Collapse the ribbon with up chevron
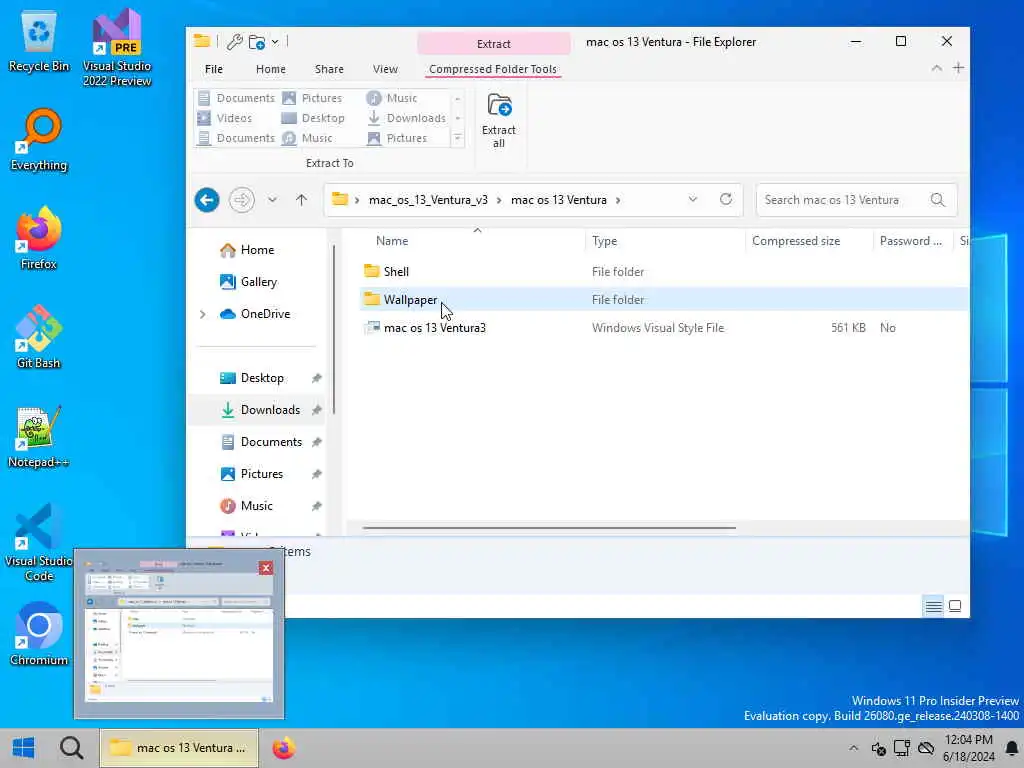Screen dimensions: 1024x768 (936, 68)
